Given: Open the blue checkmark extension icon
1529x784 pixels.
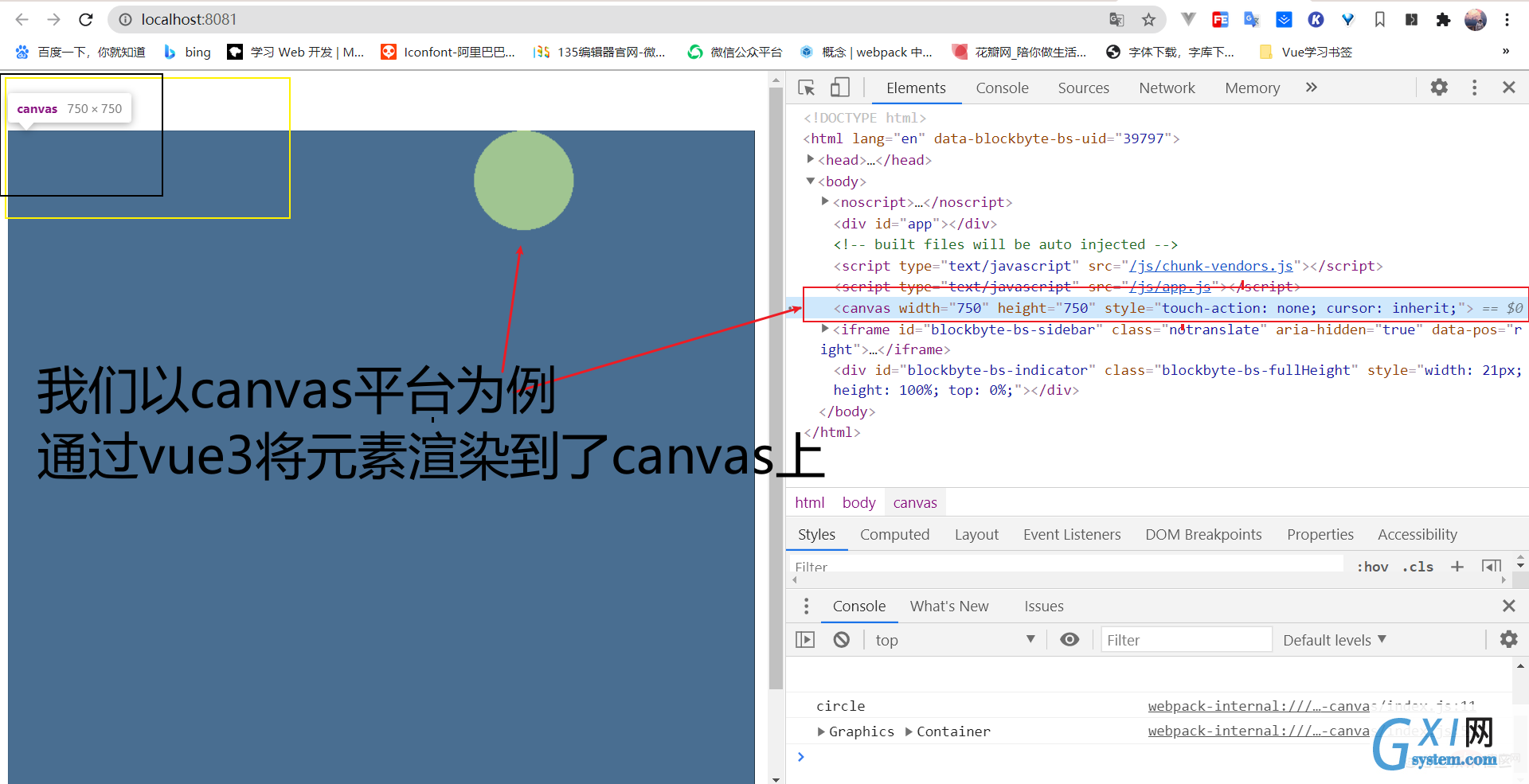Looking at the screenshot, I should pos(1284,19).
